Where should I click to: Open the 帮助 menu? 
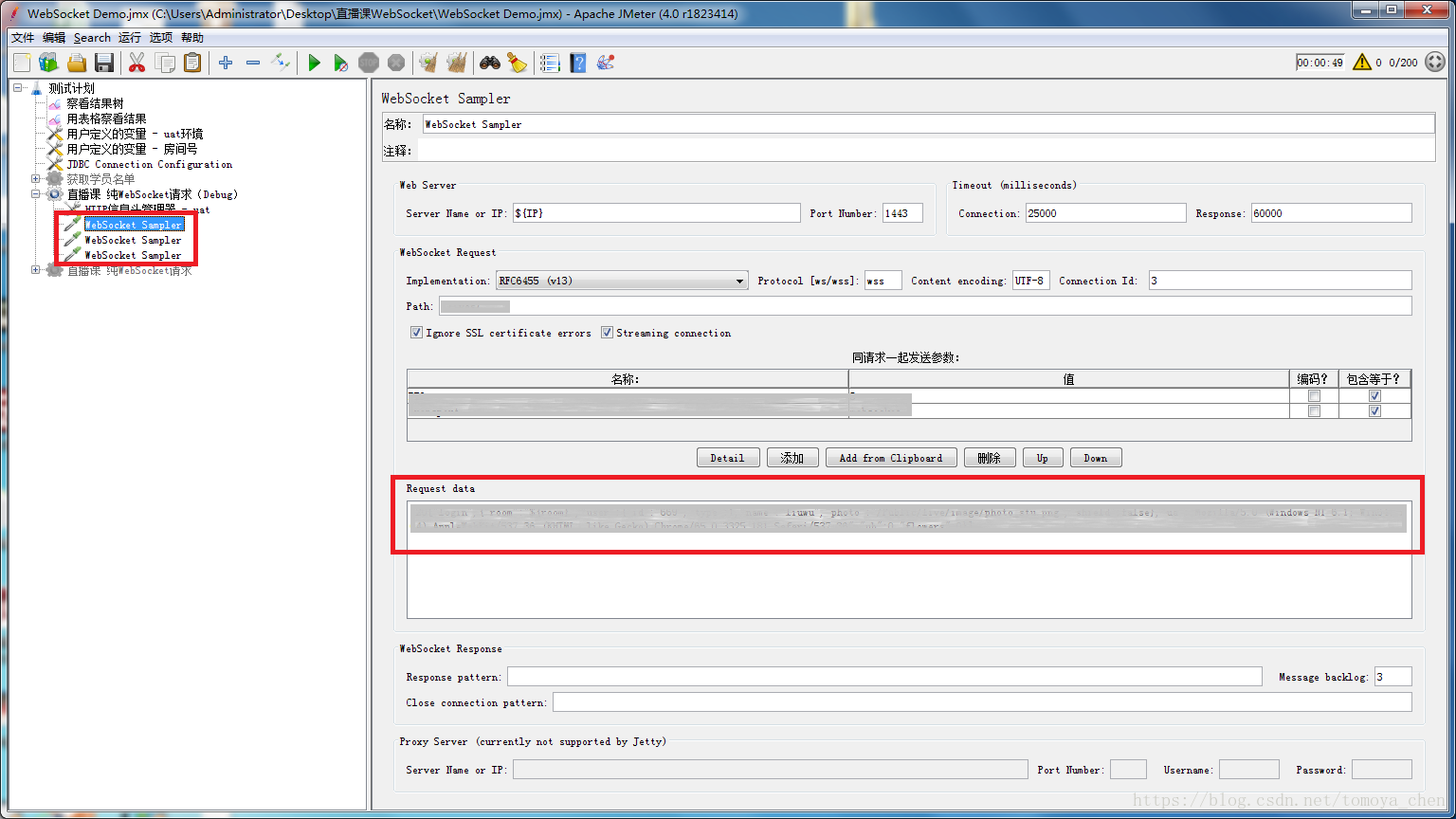192,38
